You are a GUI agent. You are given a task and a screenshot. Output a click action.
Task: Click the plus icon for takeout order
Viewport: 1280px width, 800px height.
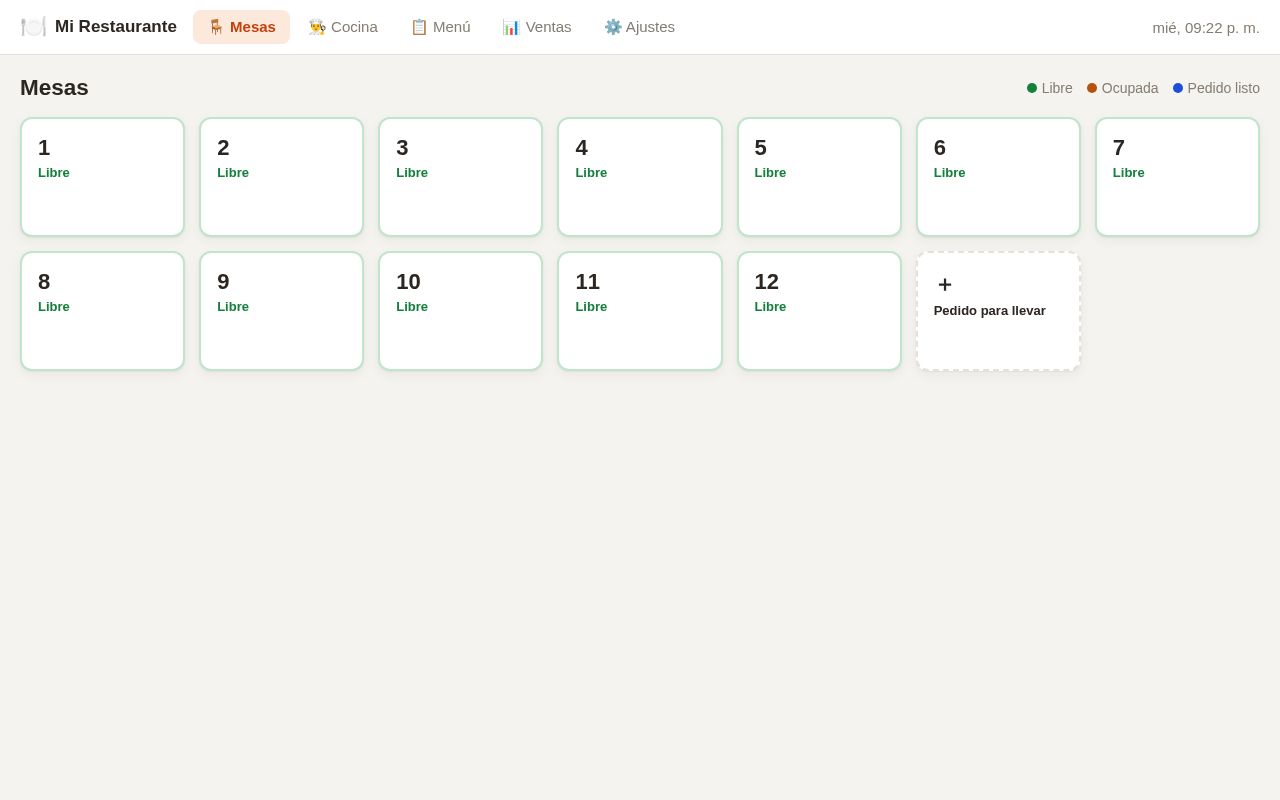945,284
